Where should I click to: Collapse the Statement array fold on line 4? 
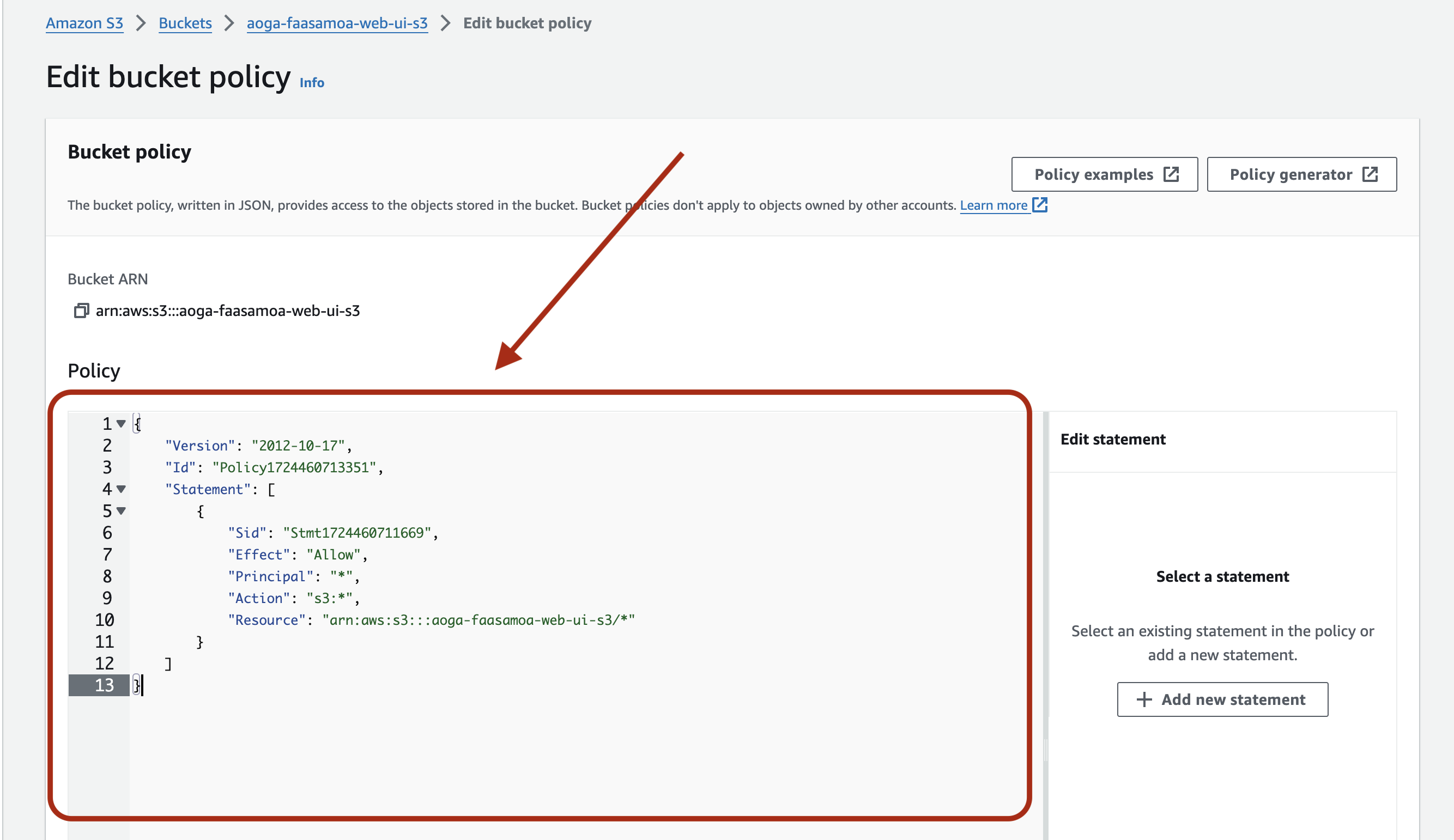tap(121, 489)
